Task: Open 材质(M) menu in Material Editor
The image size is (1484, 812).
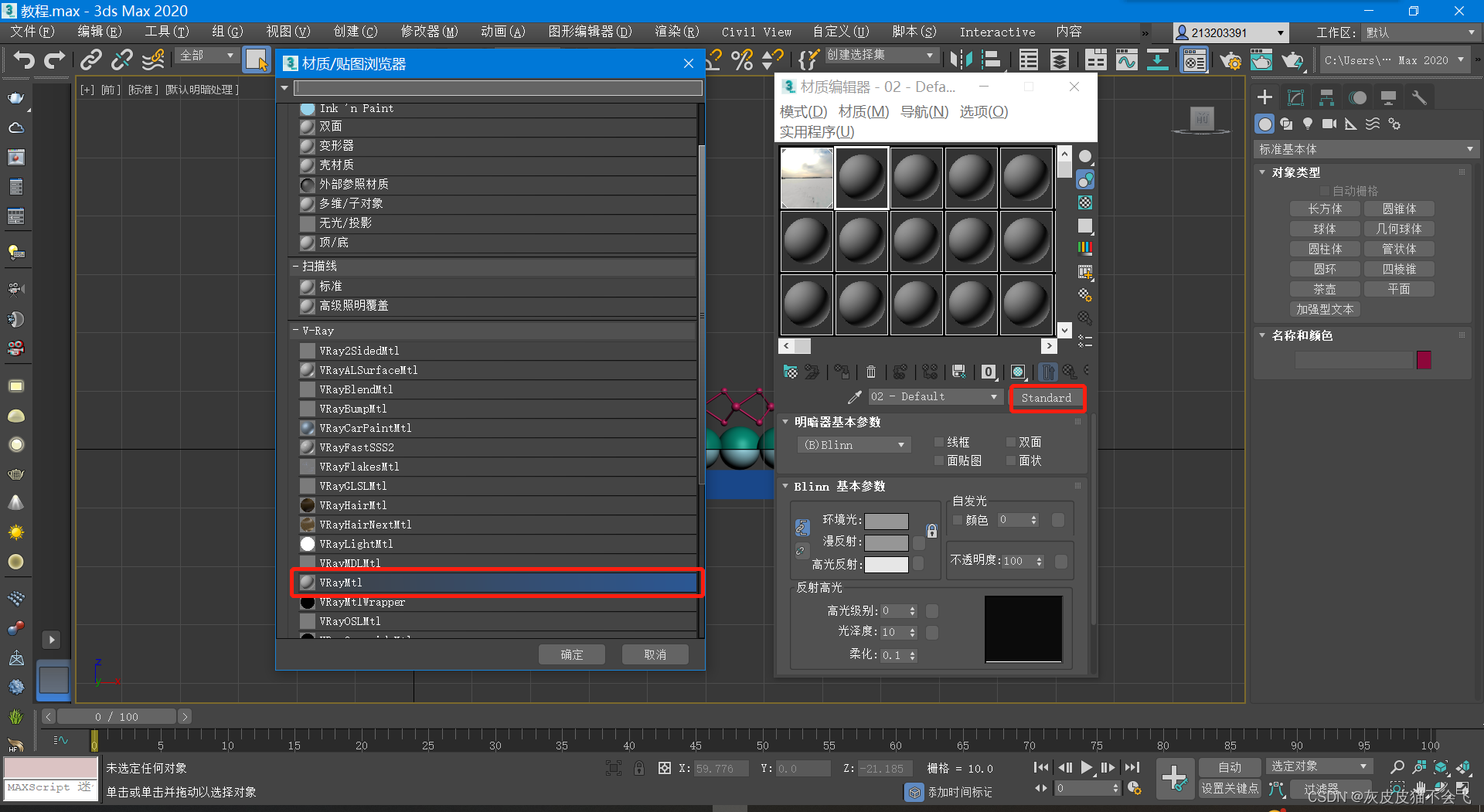Action: 863,112
